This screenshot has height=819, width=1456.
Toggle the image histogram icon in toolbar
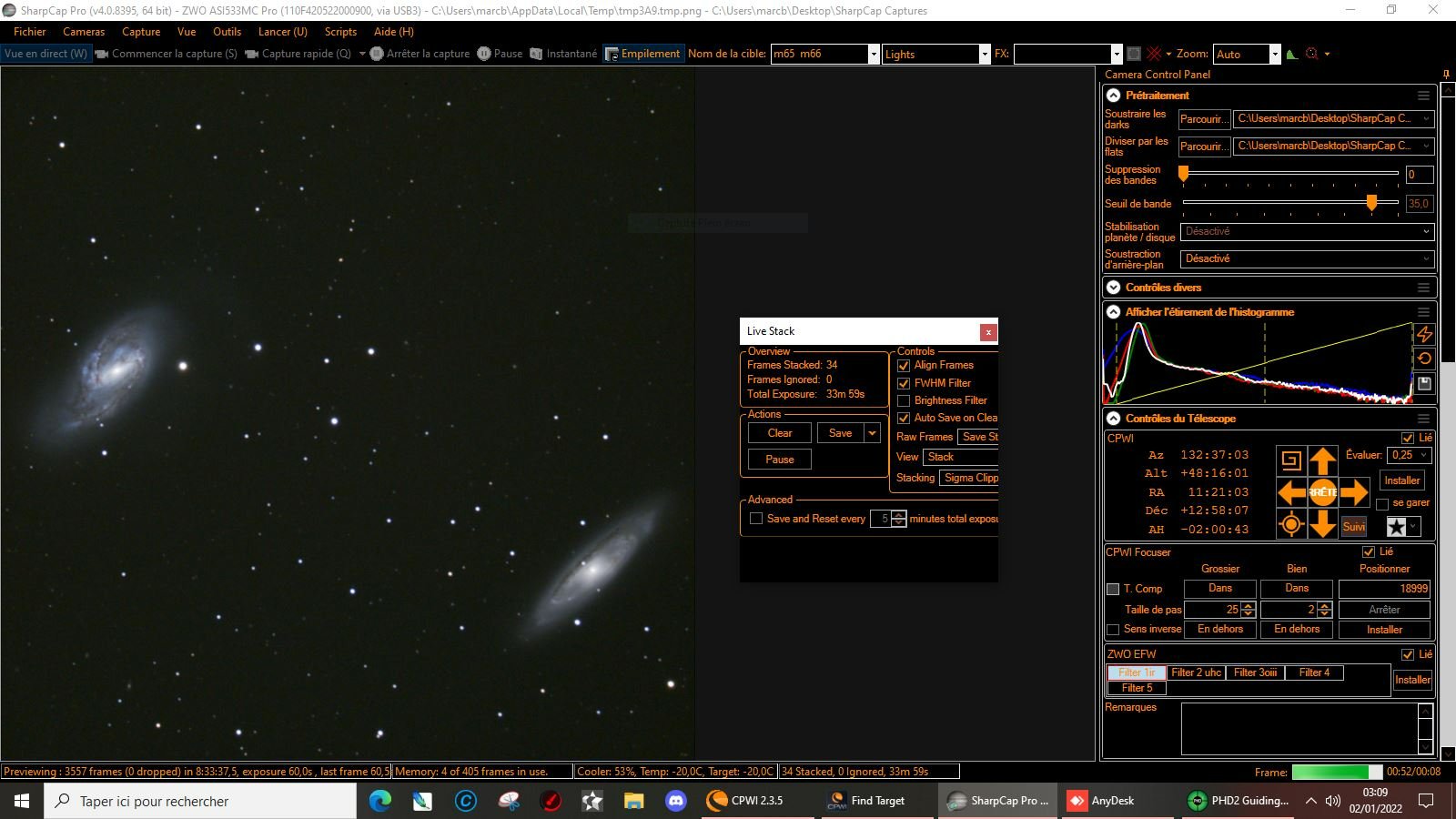point(1291,54)
